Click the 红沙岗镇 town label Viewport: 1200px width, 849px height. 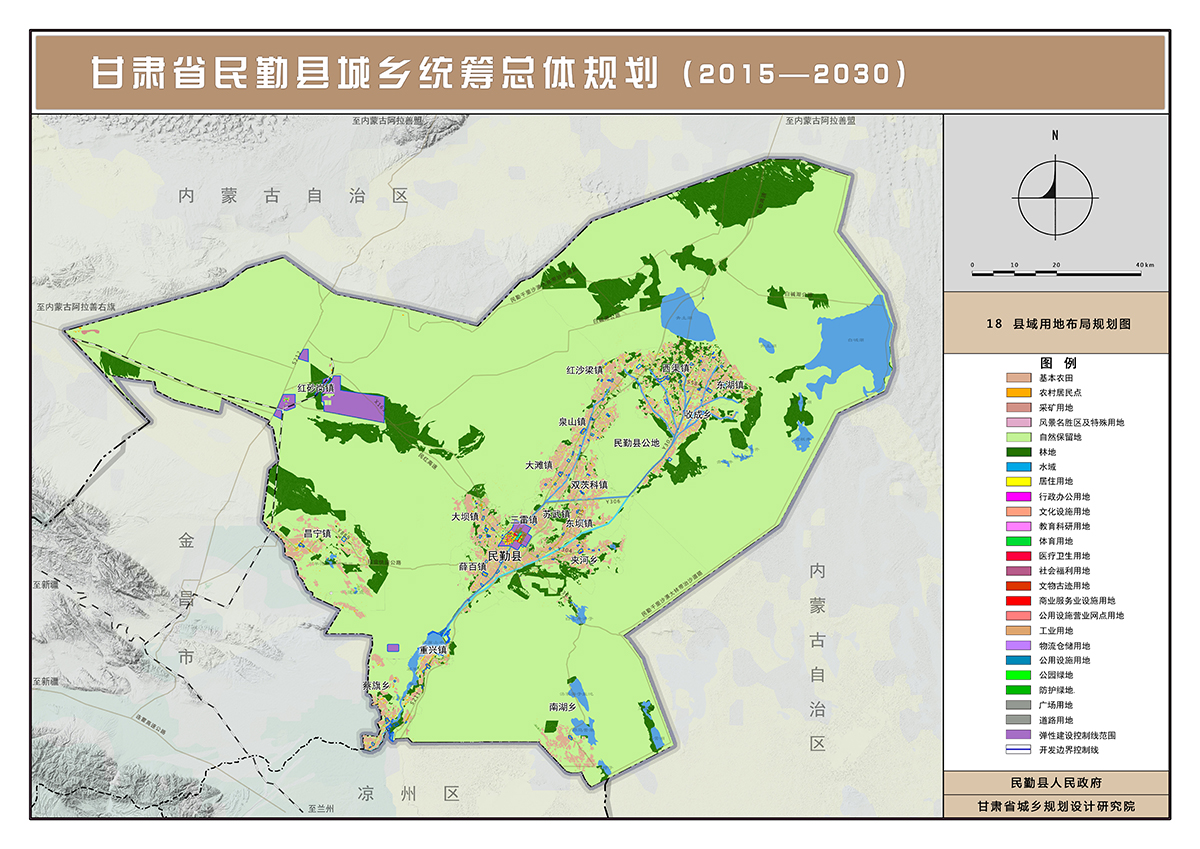(x=316, y=387)
